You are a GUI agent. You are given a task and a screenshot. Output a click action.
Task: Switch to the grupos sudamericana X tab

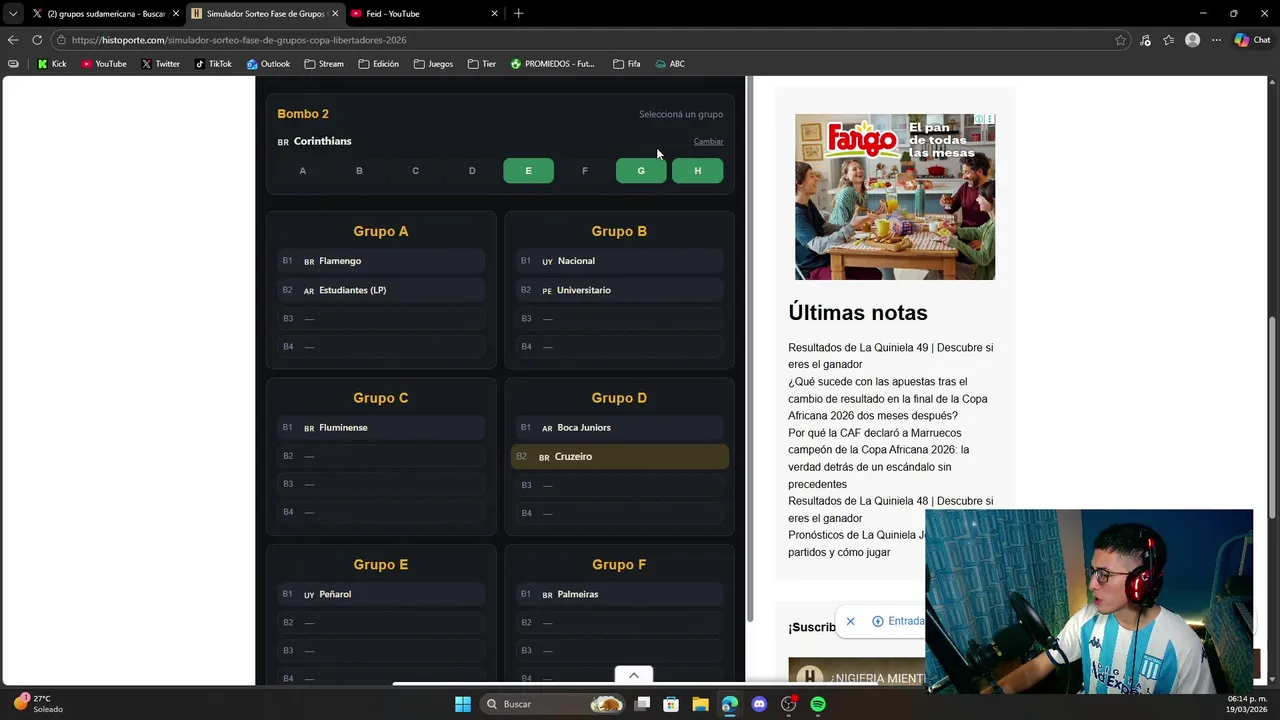104,14
